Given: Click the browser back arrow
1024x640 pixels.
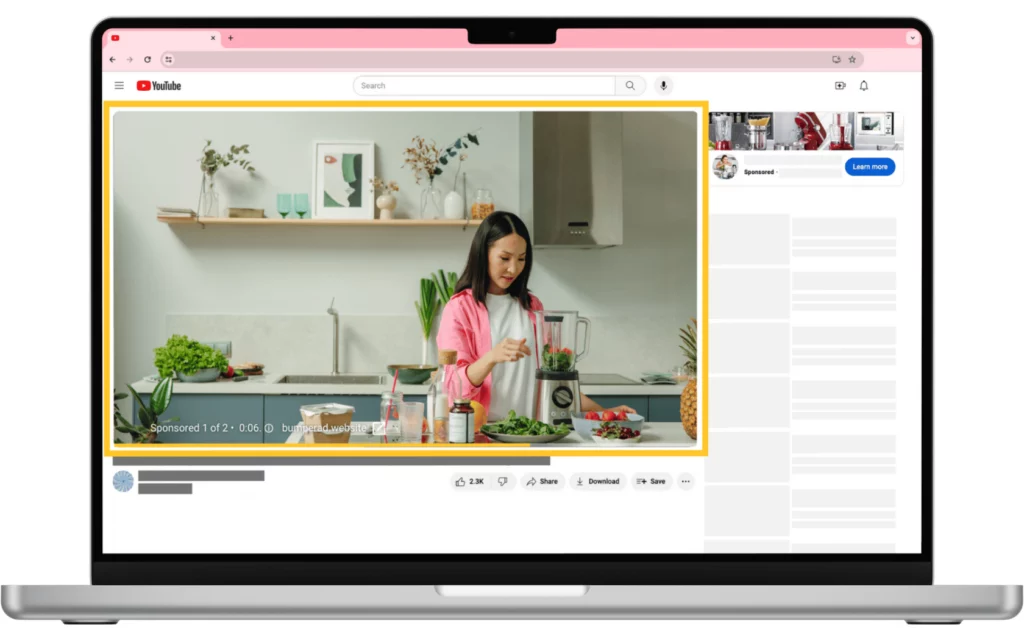Looking at the screenshot, I should (112, 59).
